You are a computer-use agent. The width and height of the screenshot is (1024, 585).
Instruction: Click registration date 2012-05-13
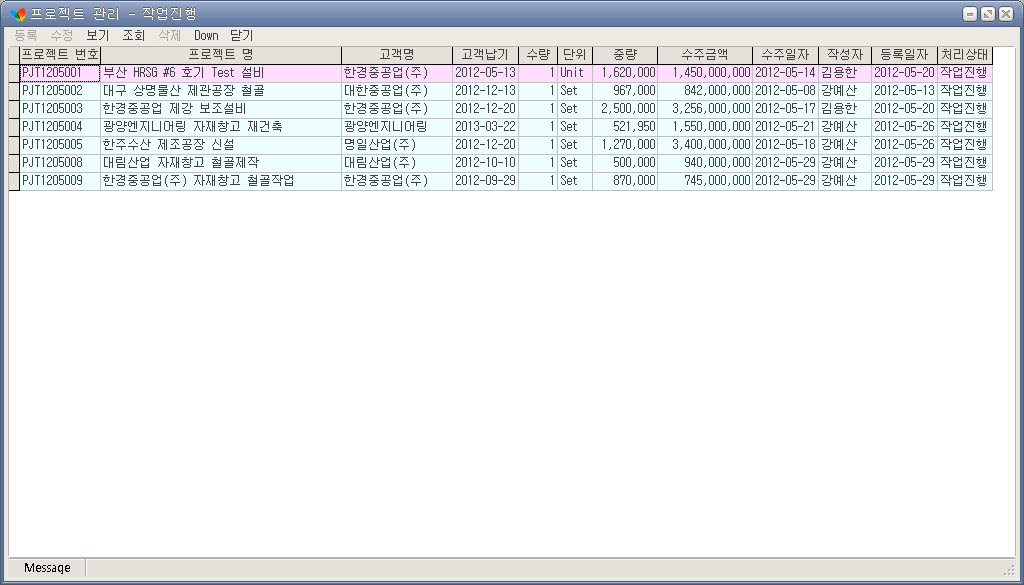point(904,91)
